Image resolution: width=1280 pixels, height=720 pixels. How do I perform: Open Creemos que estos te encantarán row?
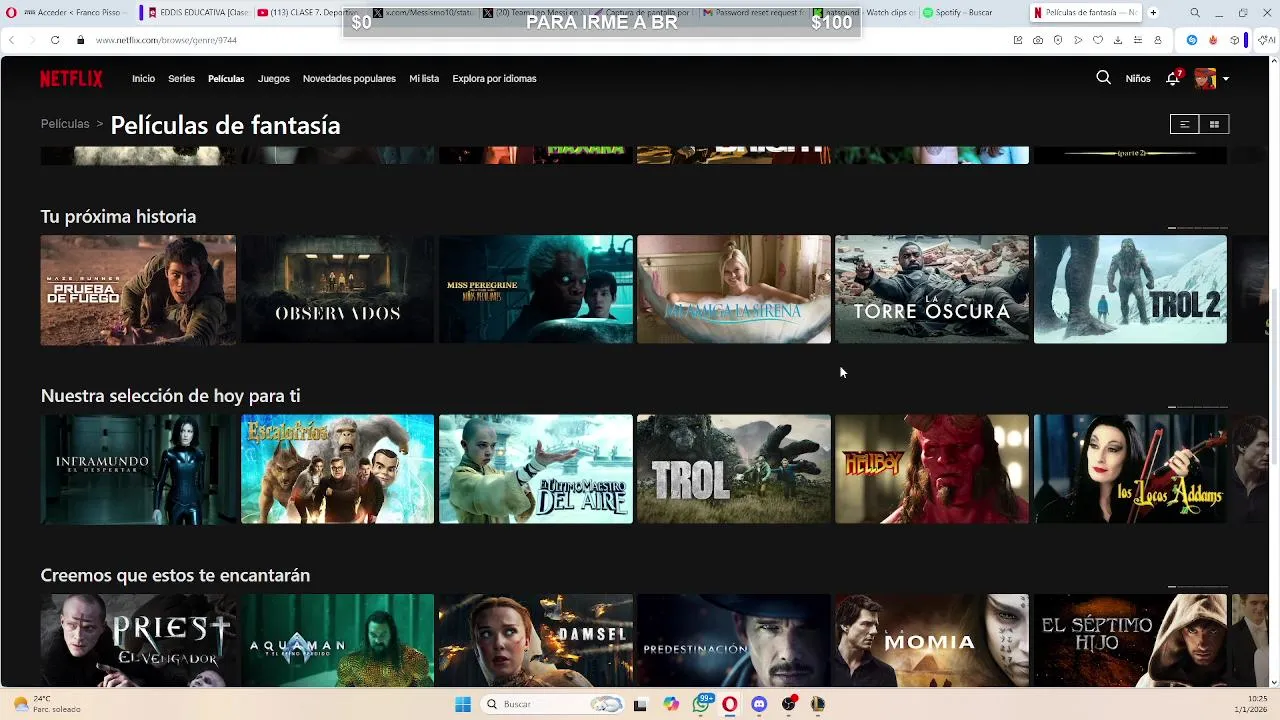(x=175, y=575)
